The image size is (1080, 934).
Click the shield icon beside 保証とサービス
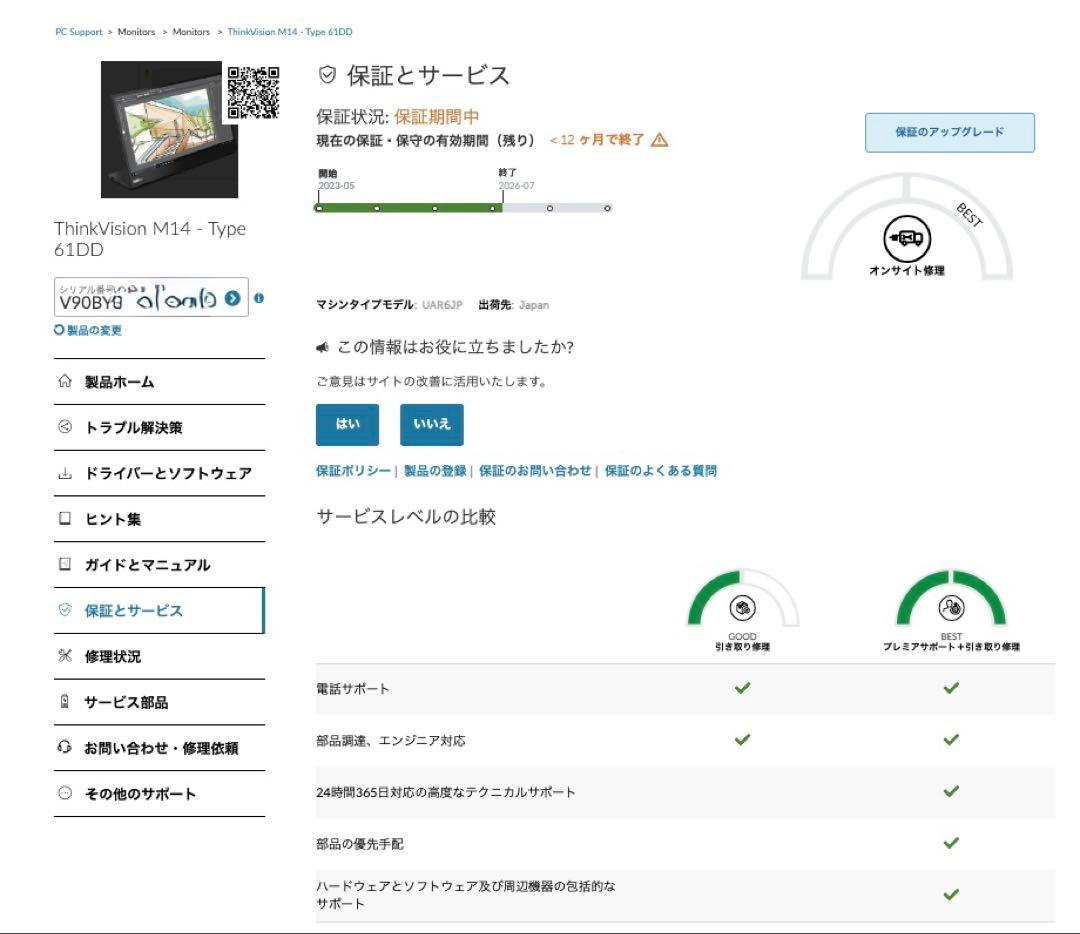[x=66, y=611]
